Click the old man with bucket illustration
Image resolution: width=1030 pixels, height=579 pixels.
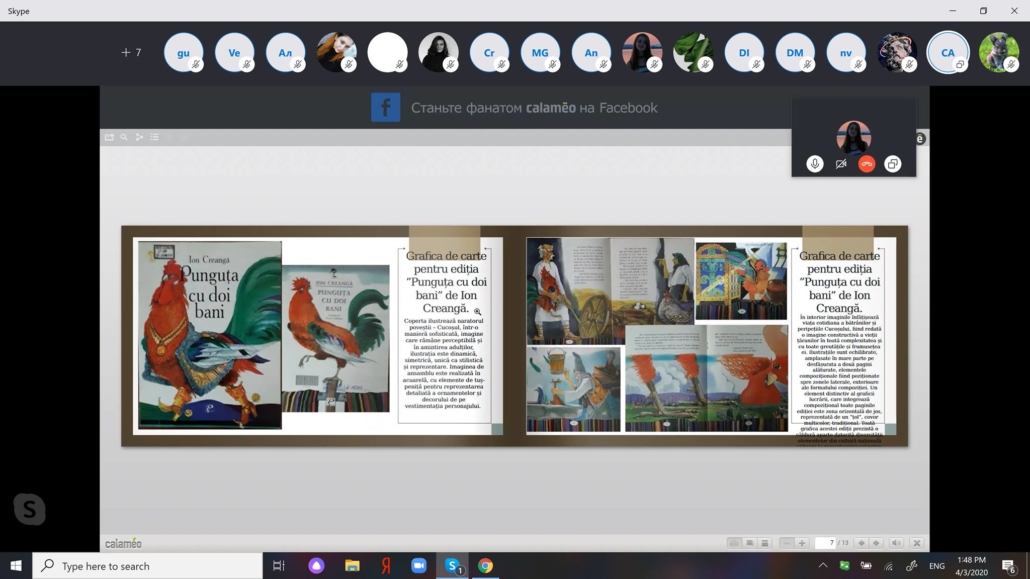click(x=573, y=389)
